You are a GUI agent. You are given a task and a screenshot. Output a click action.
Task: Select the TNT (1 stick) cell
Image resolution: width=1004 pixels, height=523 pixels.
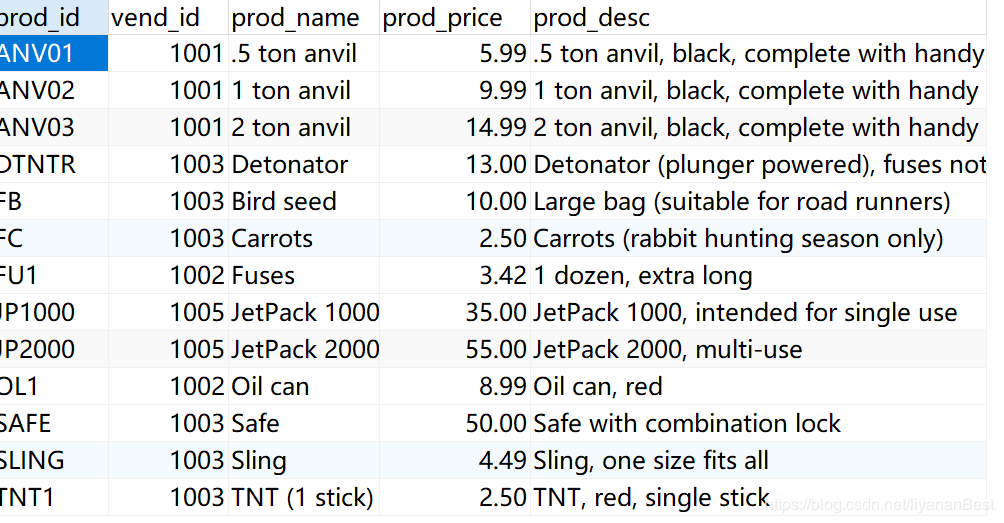click(302, 497)
